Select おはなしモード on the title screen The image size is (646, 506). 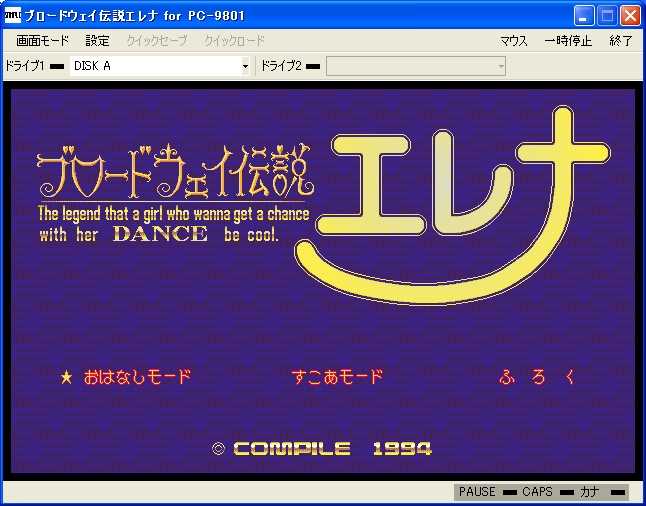(x=137, y=377)
